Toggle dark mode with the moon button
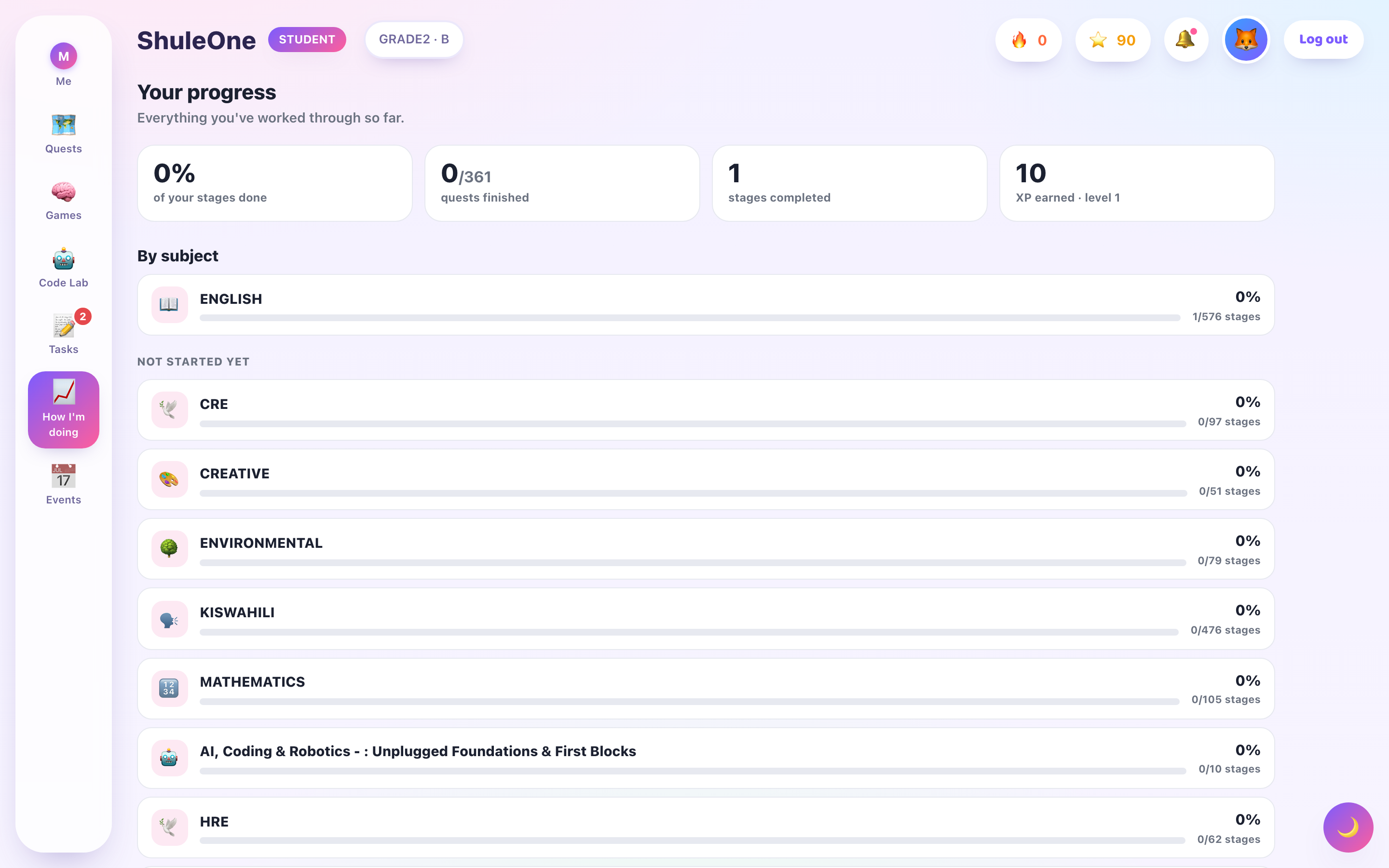 pyautogui.click(x=1348, y=827)
